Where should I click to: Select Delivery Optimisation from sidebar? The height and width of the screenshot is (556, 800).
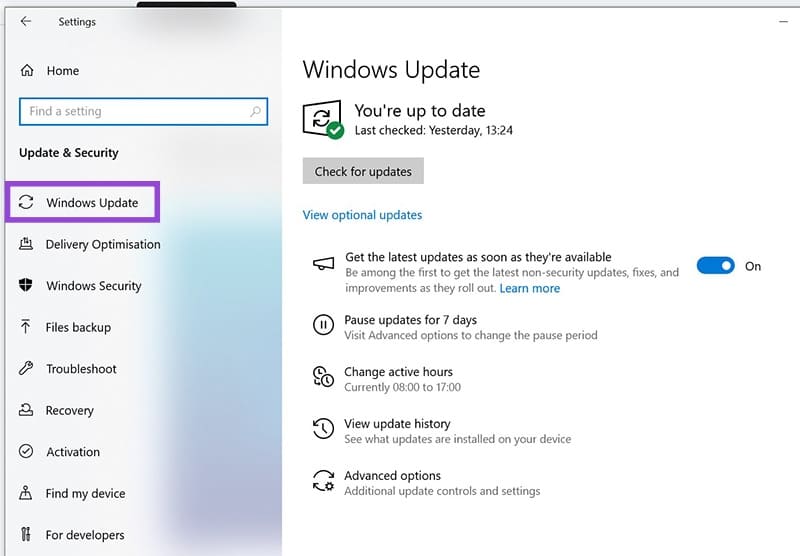click(x=102, y=244)
